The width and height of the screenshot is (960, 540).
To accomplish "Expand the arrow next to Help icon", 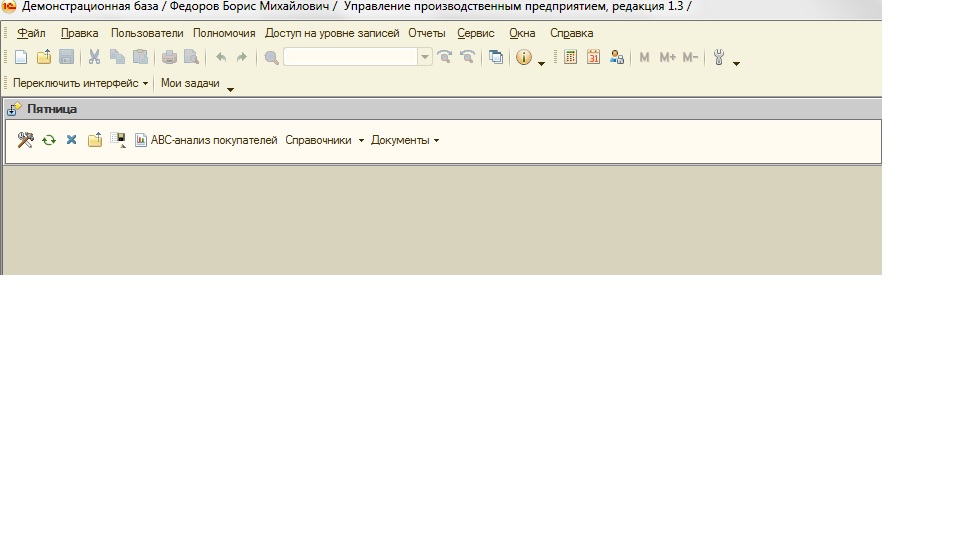I will (541, 64).
